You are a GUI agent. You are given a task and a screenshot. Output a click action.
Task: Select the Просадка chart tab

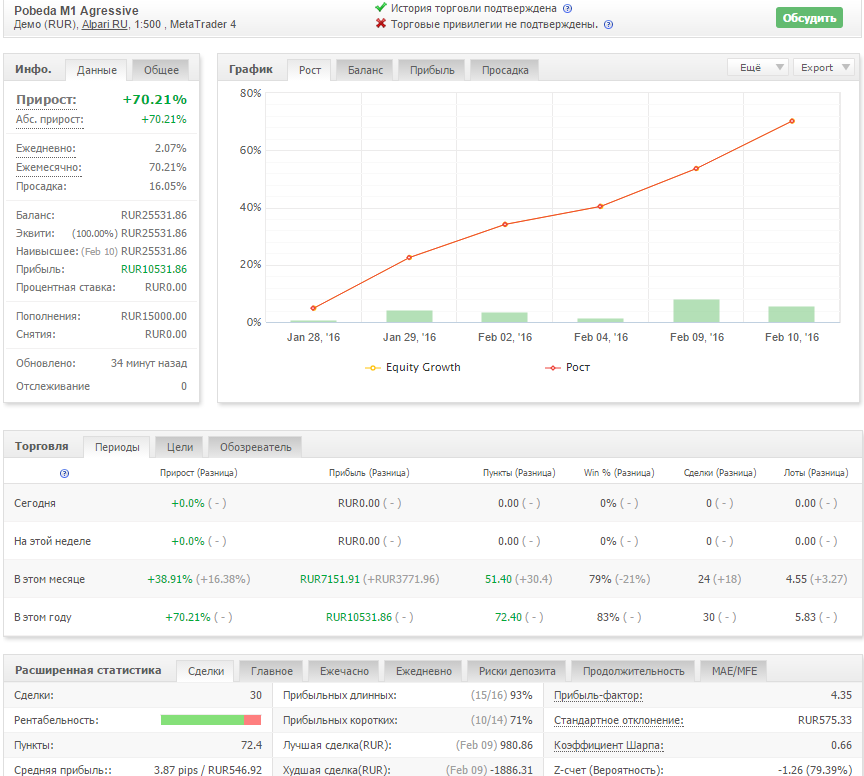tap(505, 70)
